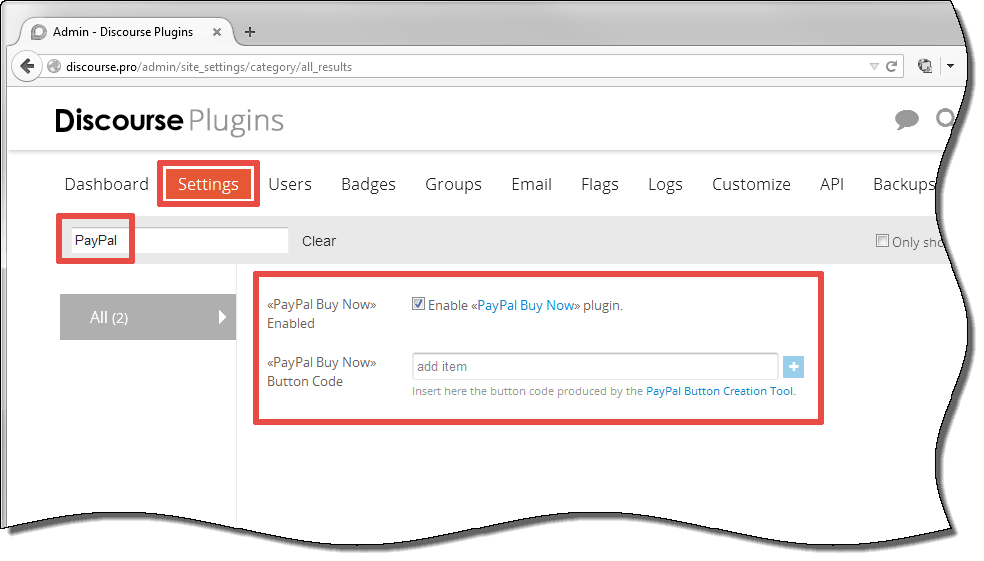Click the blue plus add item button
This screenshot has width=984, height=561.
pyautogui.click(x=793, y=367)
